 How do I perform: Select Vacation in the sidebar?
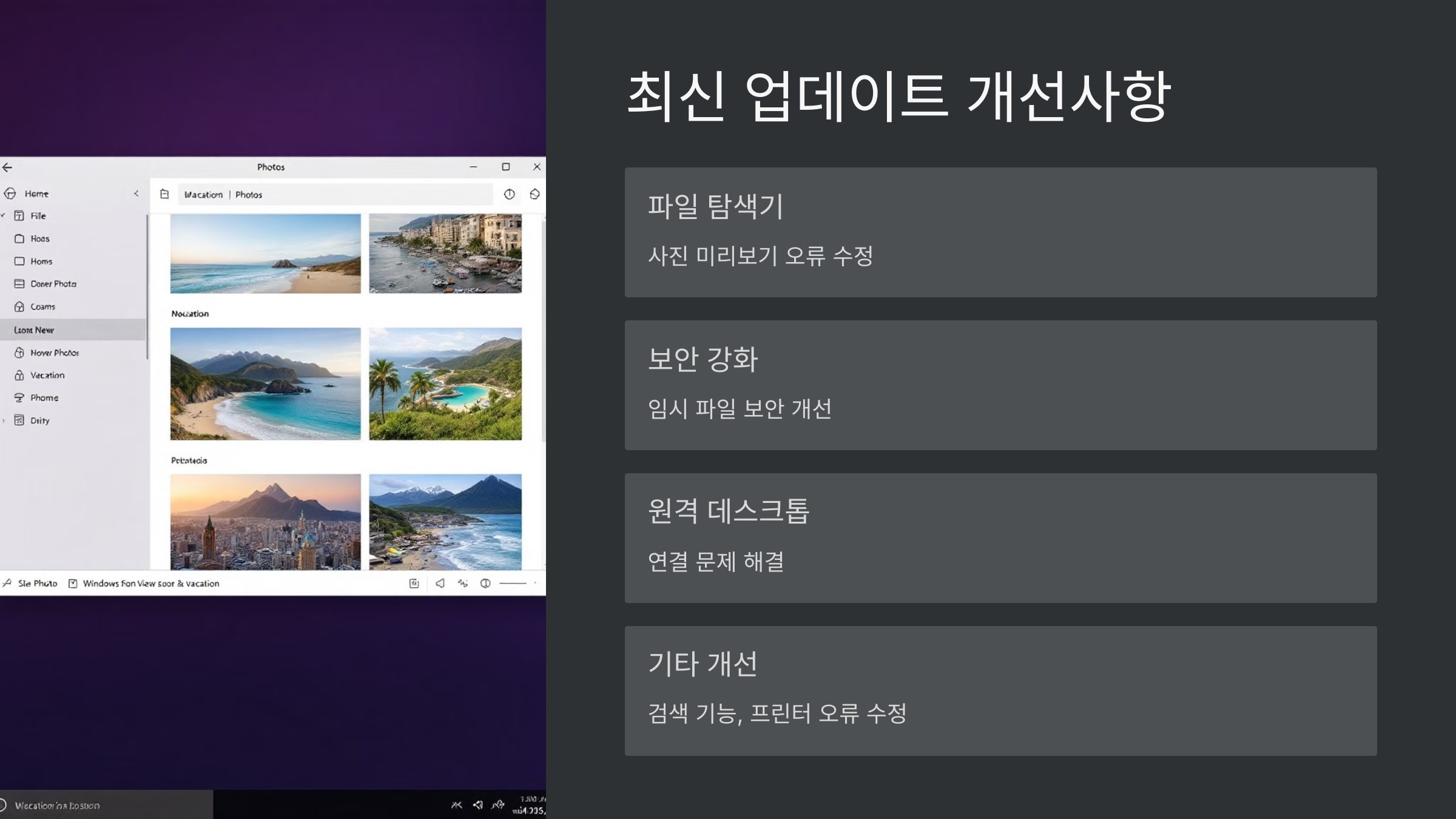47,375
